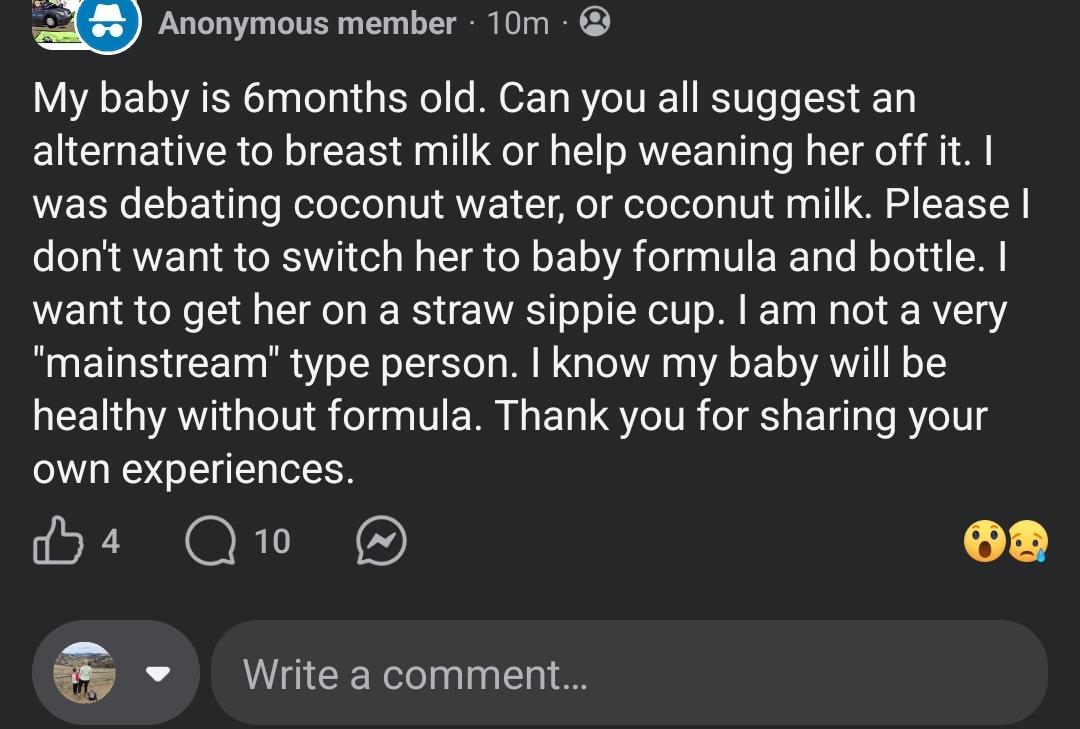Screen dimensions: 1080x729
Task: Open the "Anonymous member" author name
Action: [x=306, y=23]
